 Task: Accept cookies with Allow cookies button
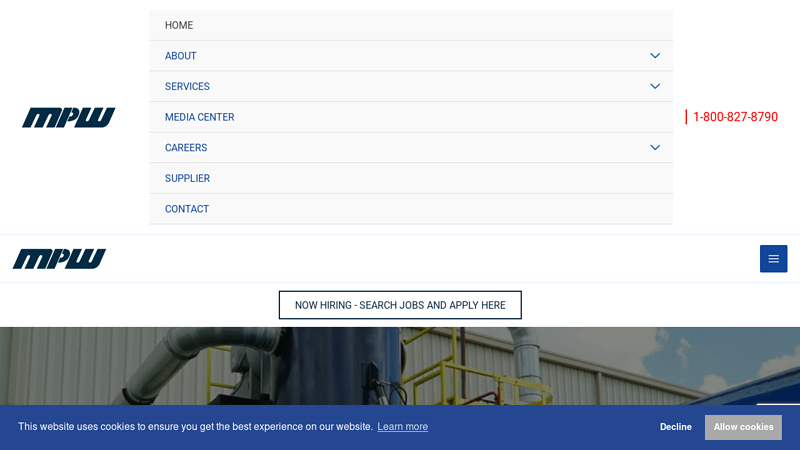click(x=743, y=427)
